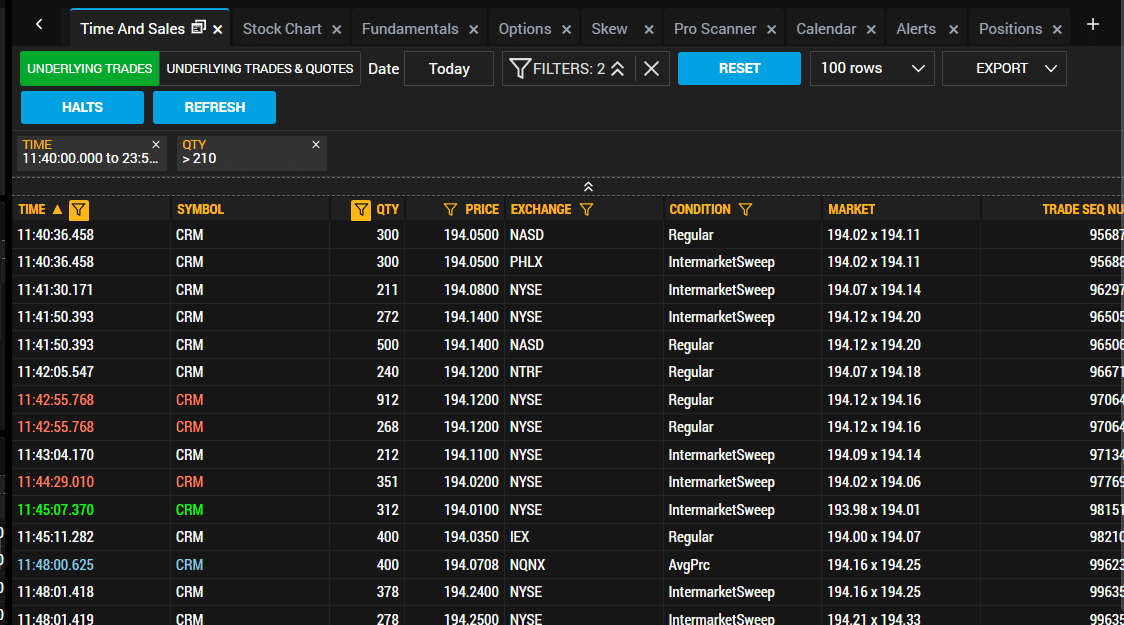Image resolution: width=1124 pixels, height=625 pixels.
Task: Close the Alerts tab
Action: click(953, 29)
